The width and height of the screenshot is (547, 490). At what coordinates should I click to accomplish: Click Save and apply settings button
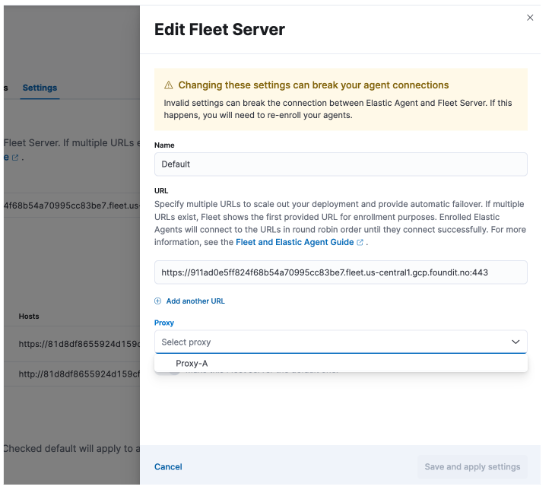[x=472, y=467]
